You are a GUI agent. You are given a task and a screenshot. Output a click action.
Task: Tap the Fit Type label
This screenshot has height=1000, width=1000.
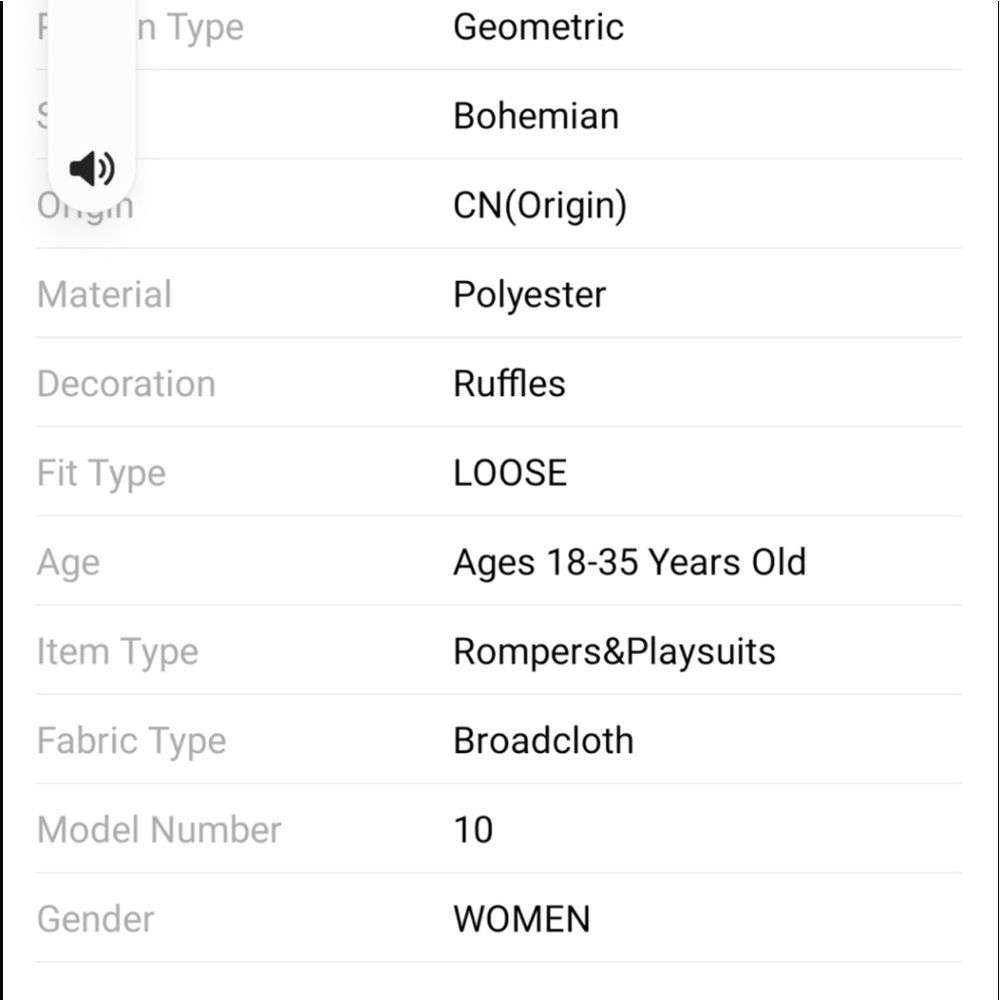101,474
